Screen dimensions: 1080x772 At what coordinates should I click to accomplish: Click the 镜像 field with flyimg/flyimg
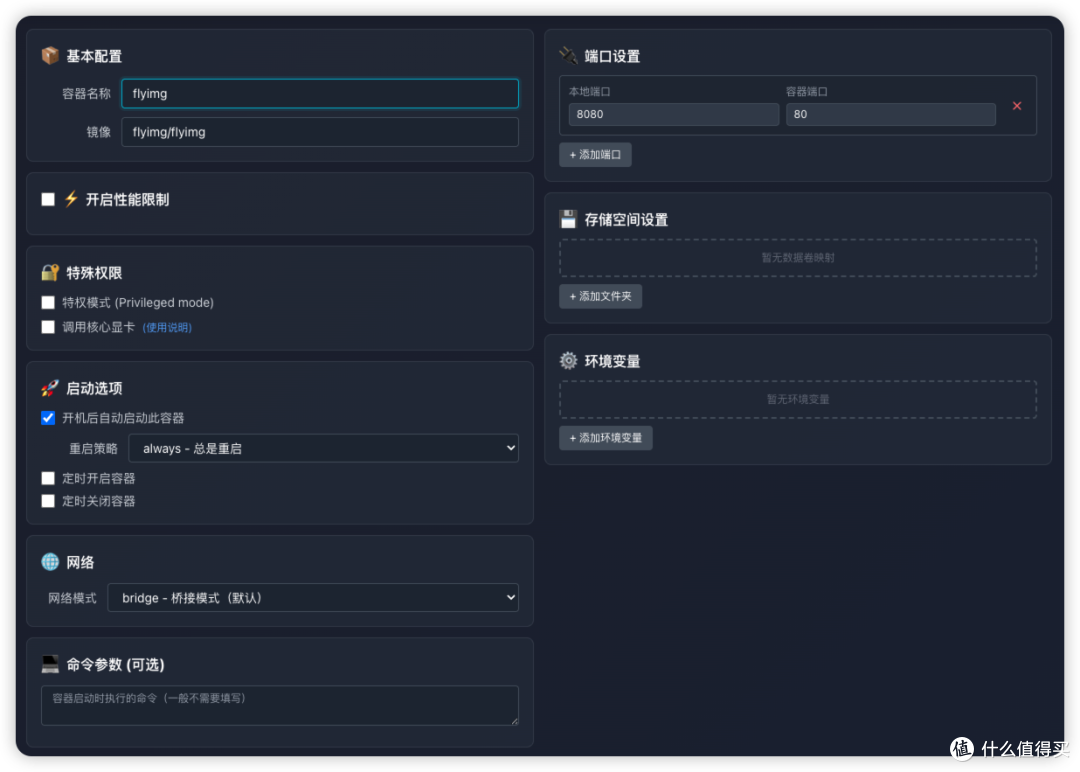pos(320,132)
